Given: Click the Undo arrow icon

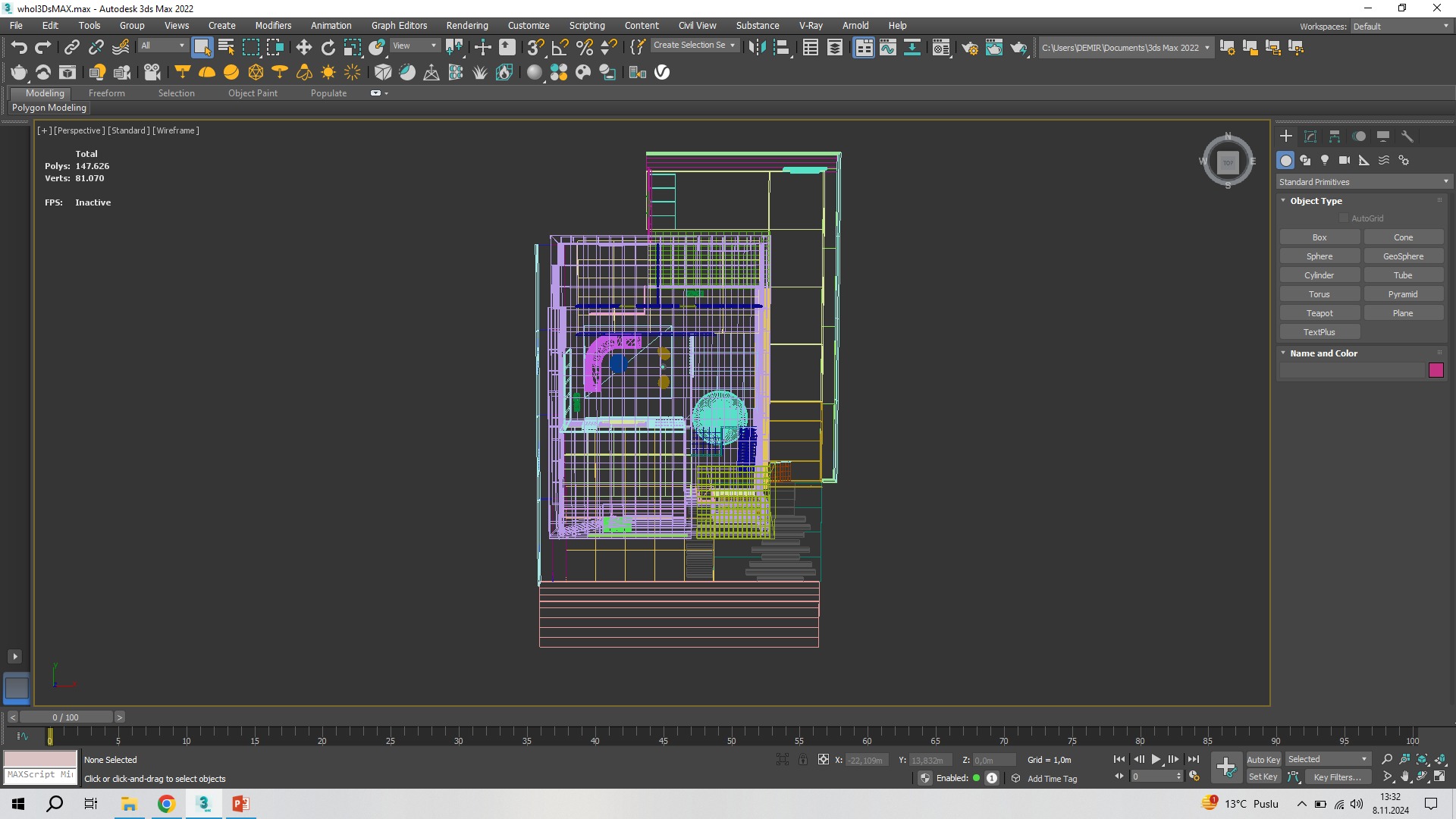Looking at the screenshot, I should pyautogui.click(x=19, y=47).
